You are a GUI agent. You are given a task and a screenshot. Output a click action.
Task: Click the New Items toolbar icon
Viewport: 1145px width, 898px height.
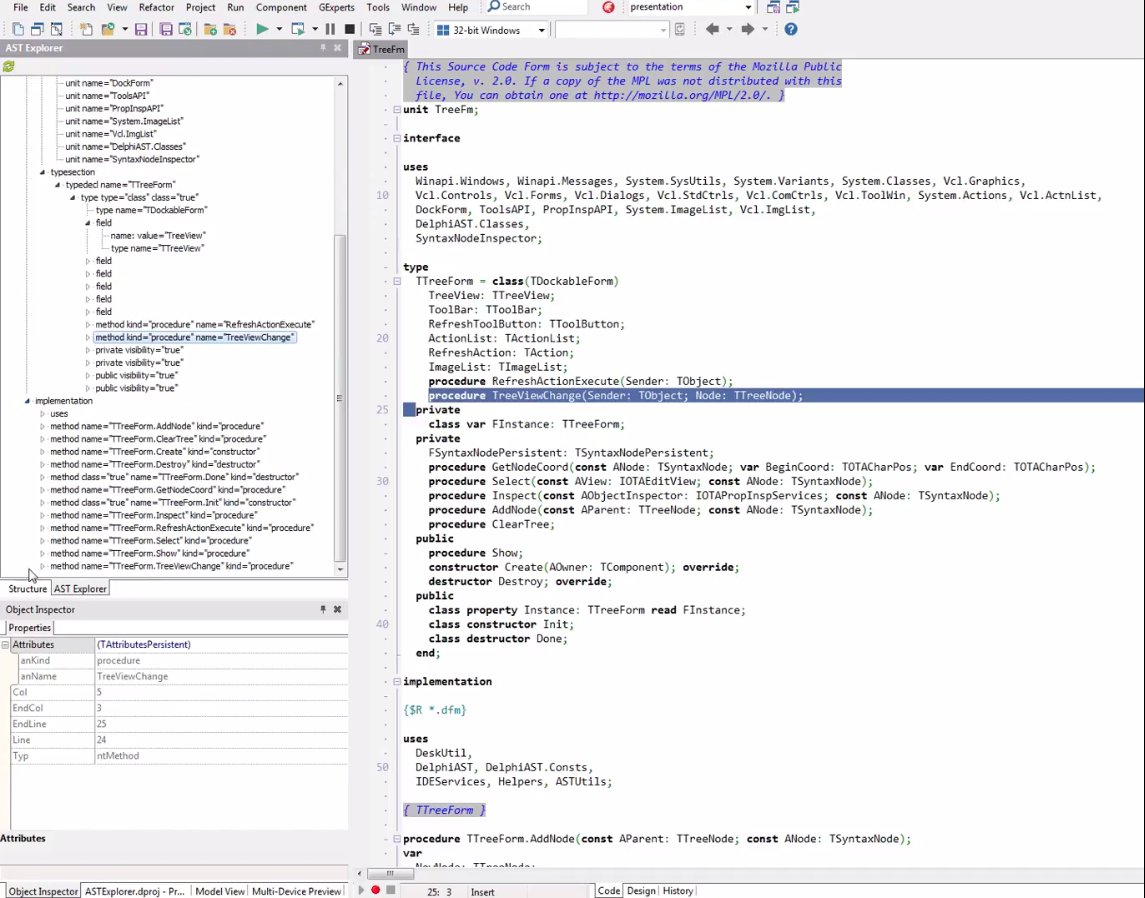[86, 29]
